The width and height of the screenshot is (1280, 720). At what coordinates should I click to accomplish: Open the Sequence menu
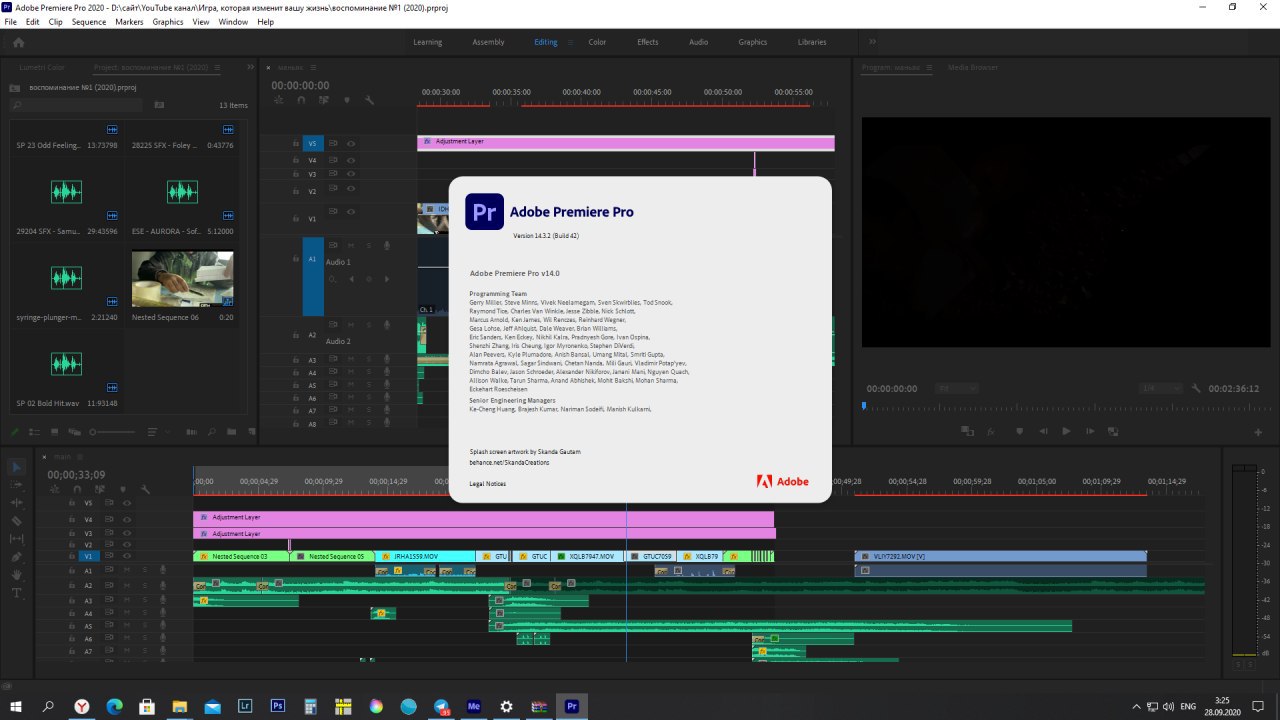tap(89, 22)
